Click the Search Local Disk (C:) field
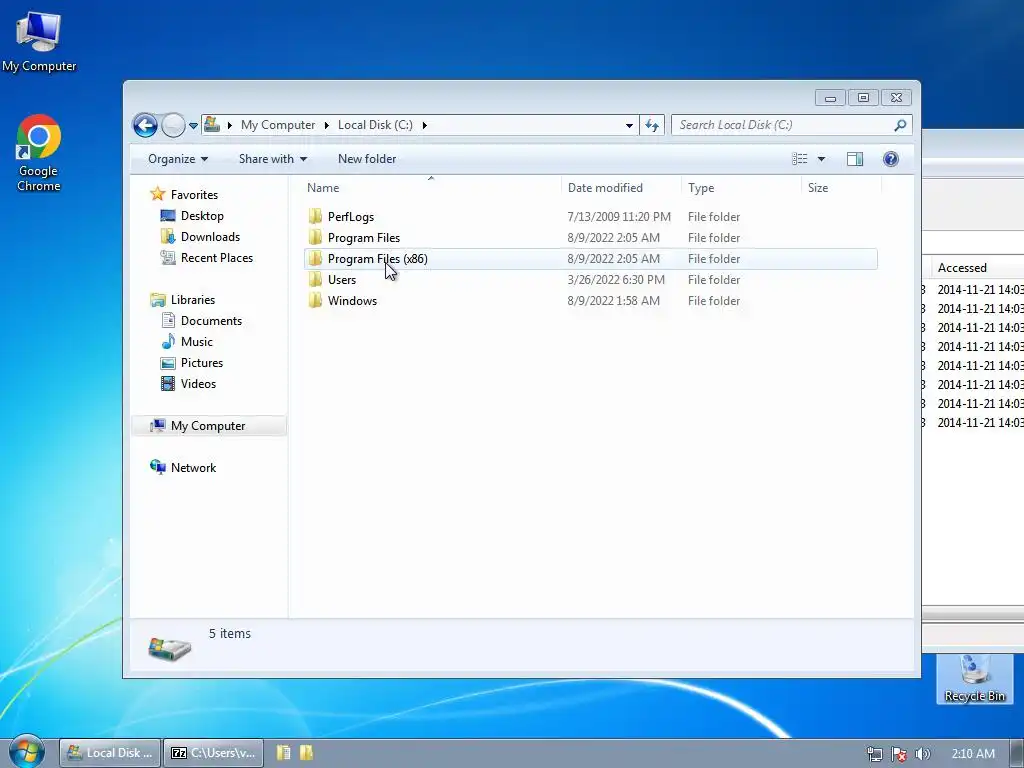The image size is (1024, 768). click(x=784, y=125)
